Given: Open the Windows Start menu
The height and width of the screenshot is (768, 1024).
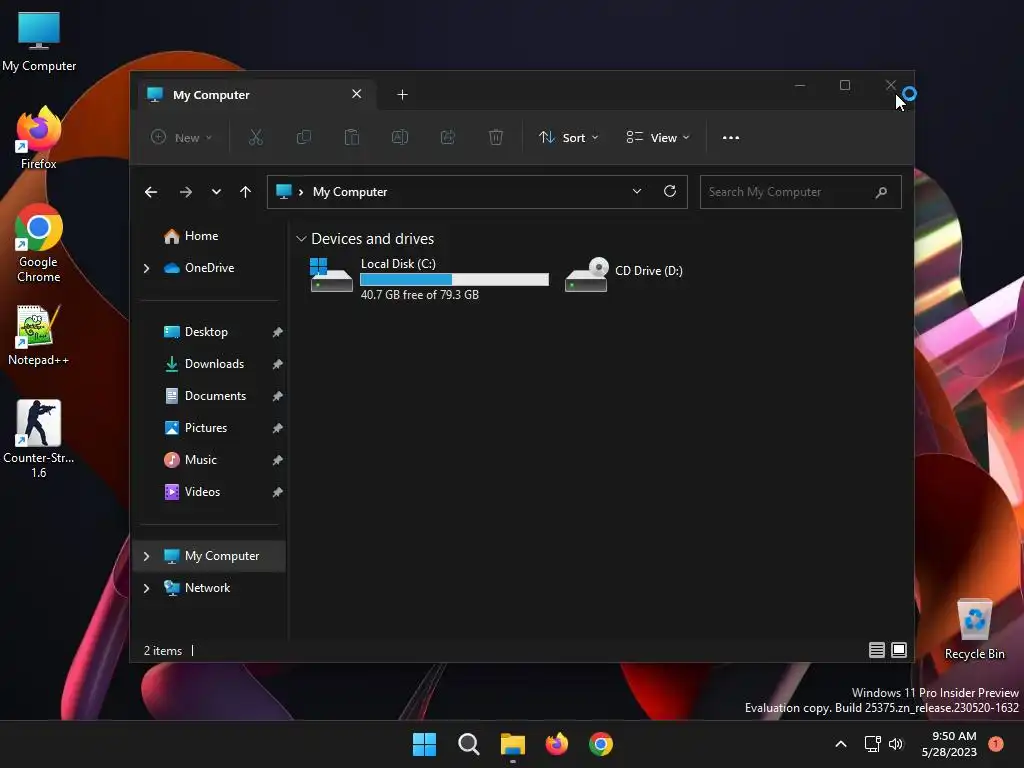Looking at the screenshot, I should [x=424, y=744].
